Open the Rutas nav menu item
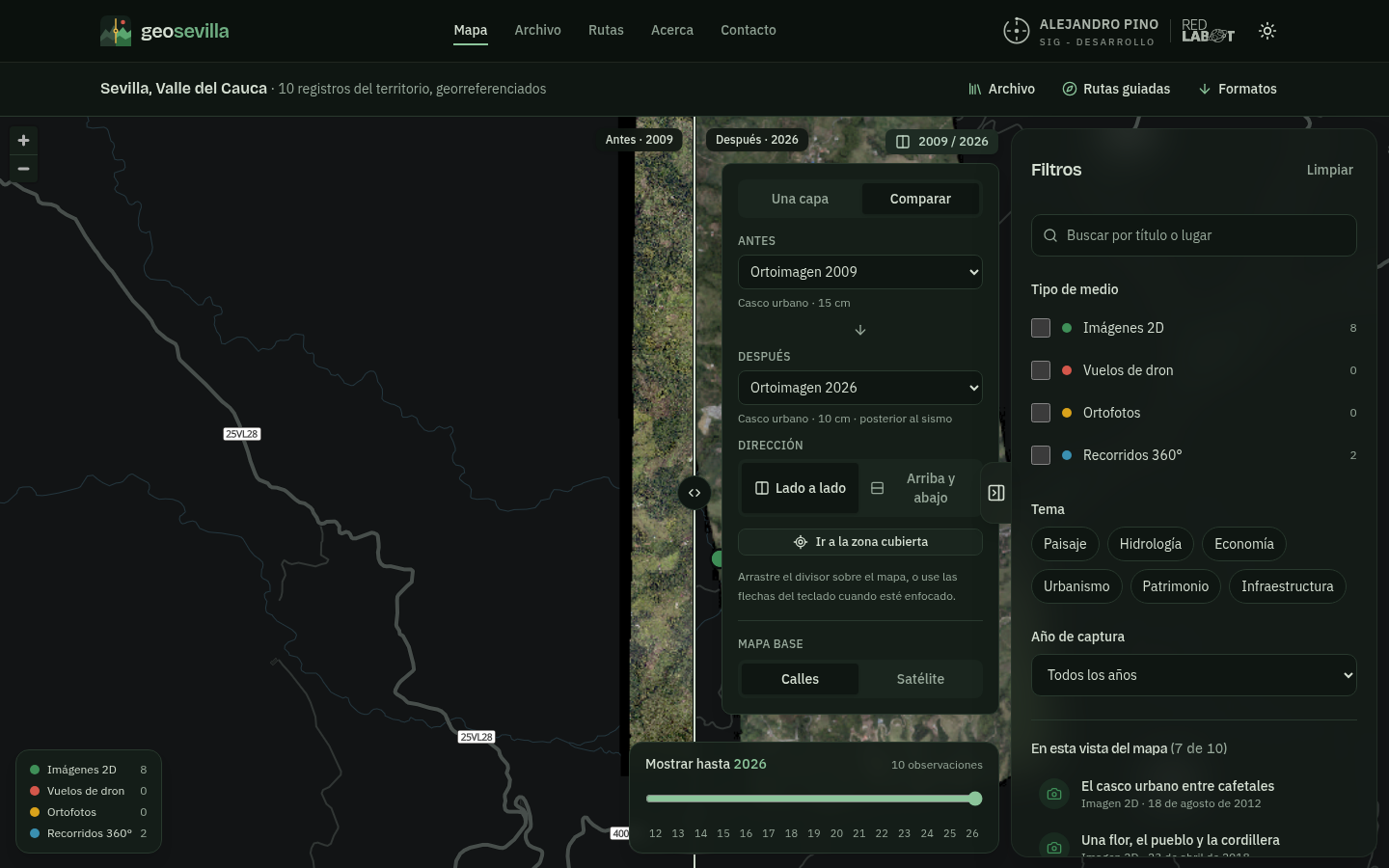 [606, 30]
